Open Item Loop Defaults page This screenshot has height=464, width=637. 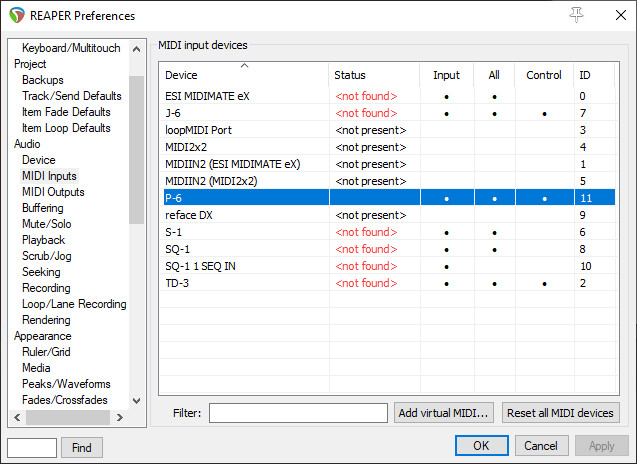(66, 128)
